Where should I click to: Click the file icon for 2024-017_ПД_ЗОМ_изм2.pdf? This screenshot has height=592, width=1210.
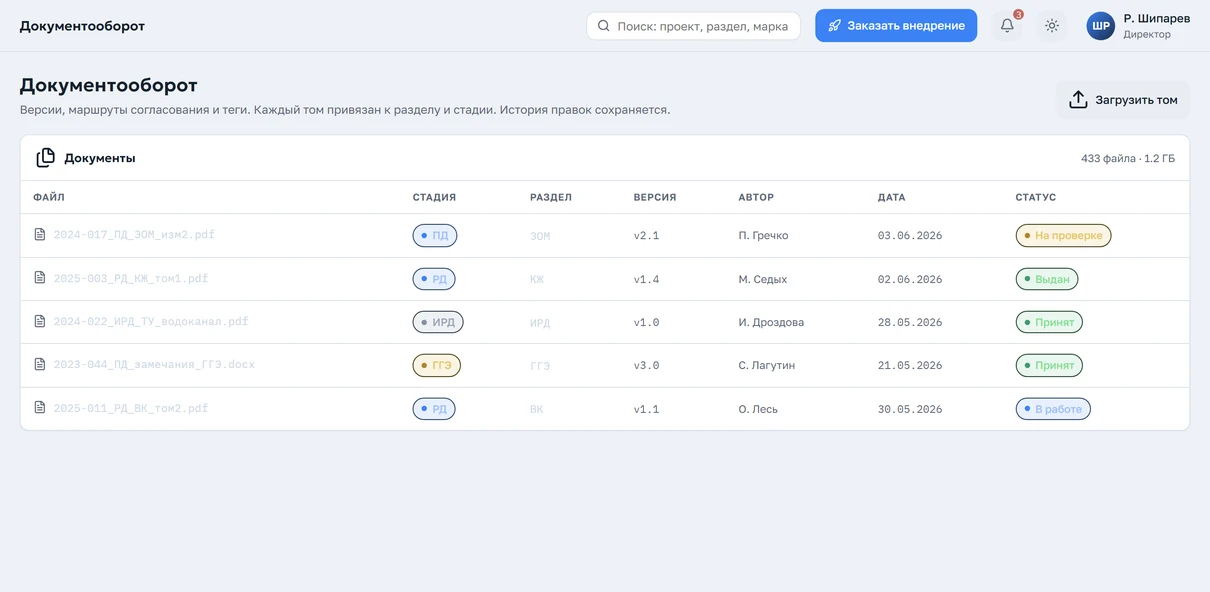tap(40, 235)
